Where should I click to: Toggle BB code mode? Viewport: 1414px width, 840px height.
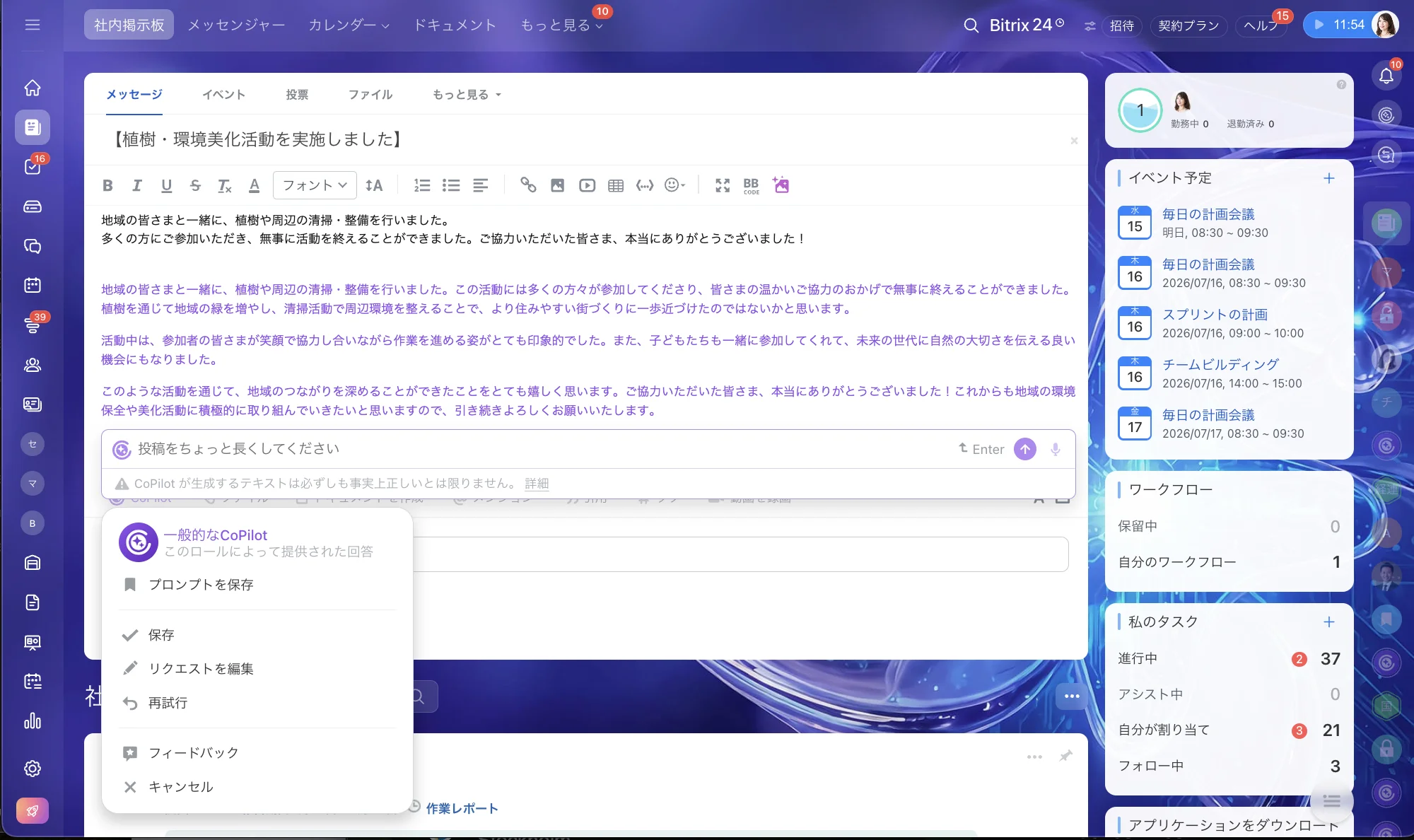(751, 185)
